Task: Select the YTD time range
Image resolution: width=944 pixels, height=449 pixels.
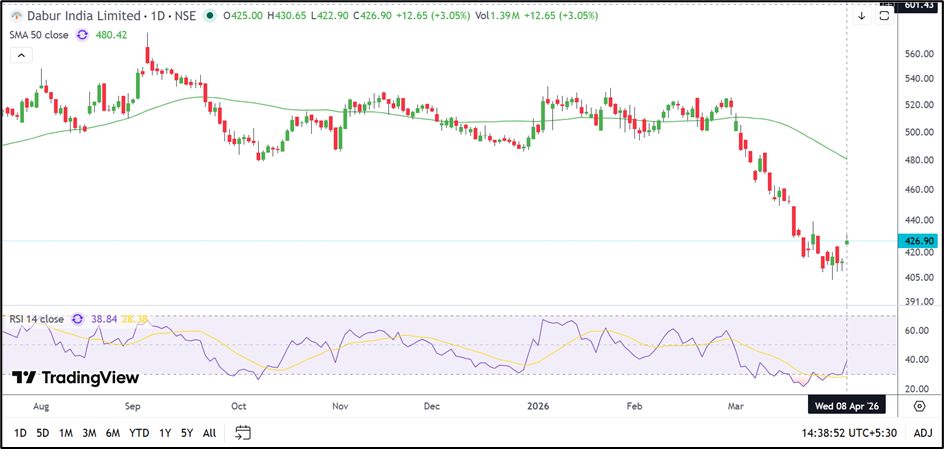Action: 139,433
